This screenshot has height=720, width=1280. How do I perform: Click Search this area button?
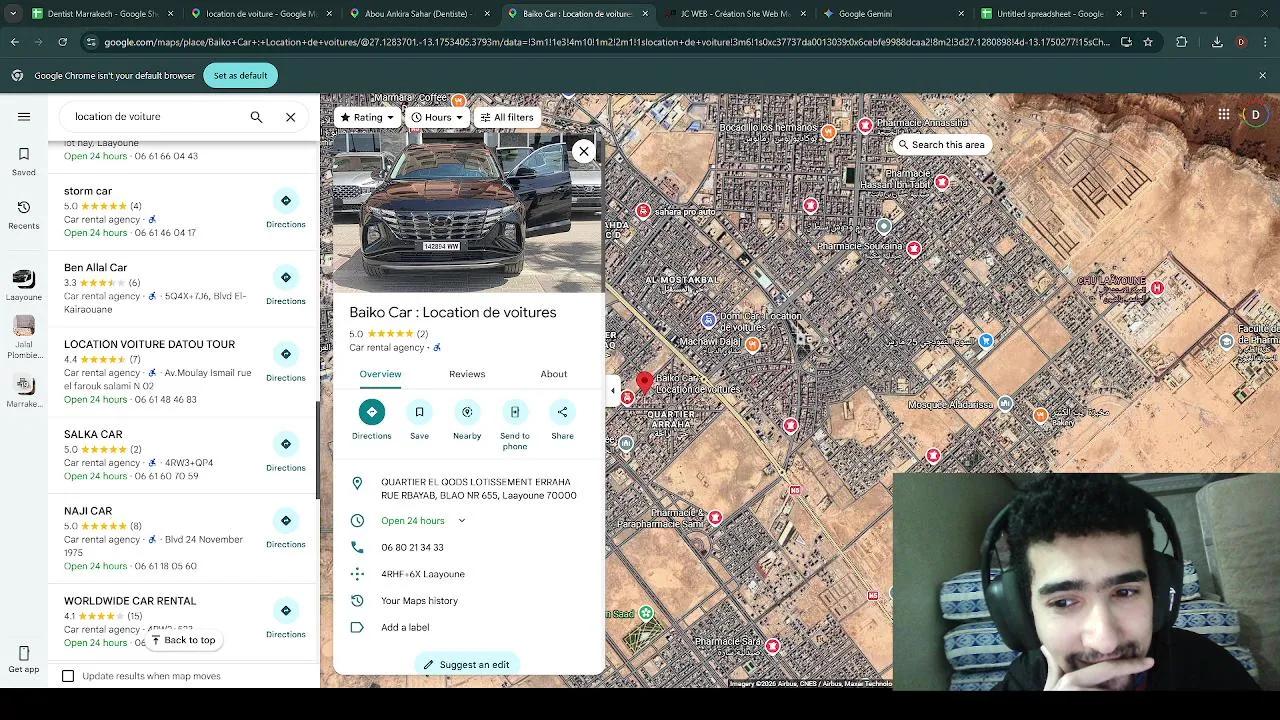[941, 145]
